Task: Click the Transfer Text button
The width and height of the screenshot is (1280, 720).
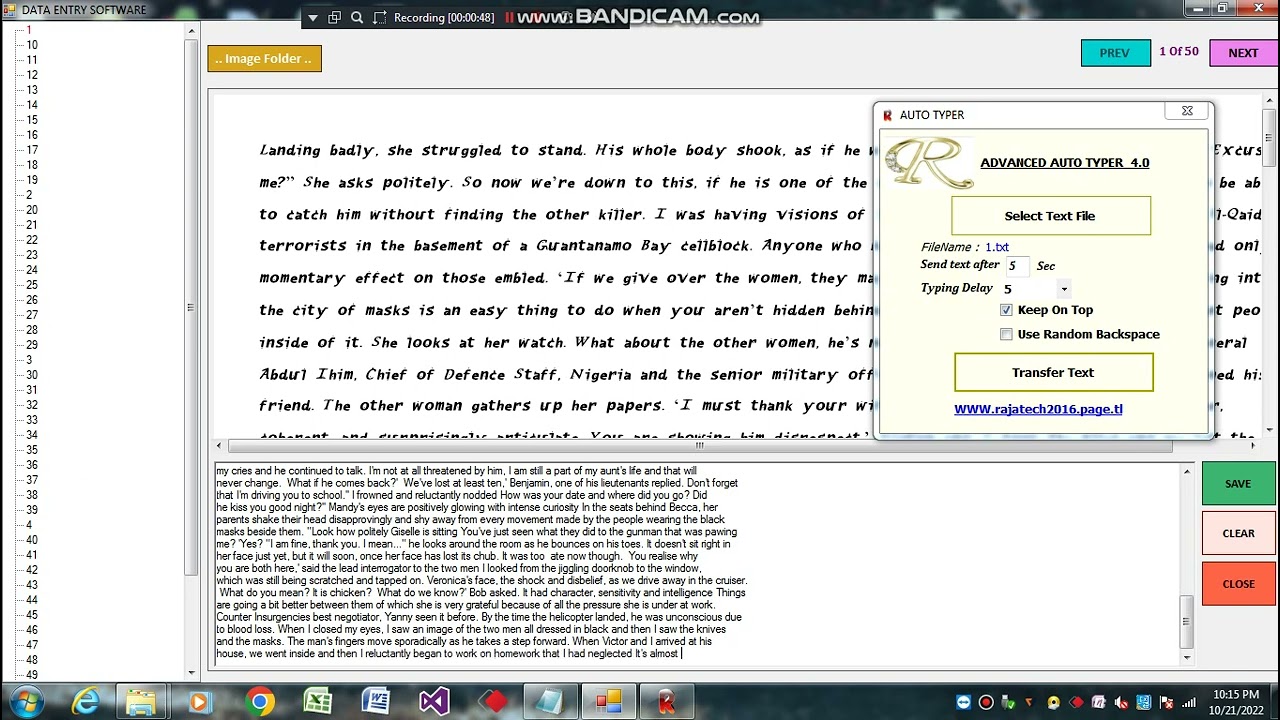Action: click(1053, 372)
